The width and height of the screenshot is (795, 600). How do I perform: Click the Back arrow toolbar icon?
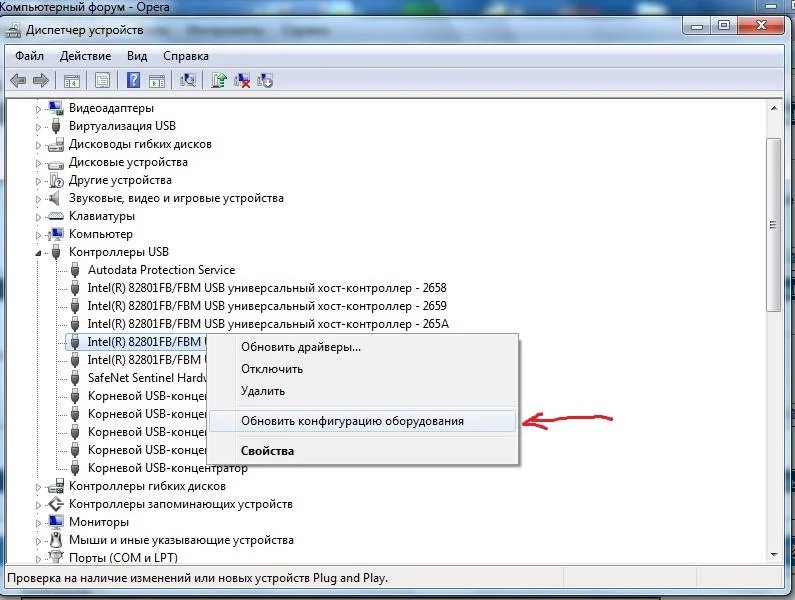[x=18, y=80]
